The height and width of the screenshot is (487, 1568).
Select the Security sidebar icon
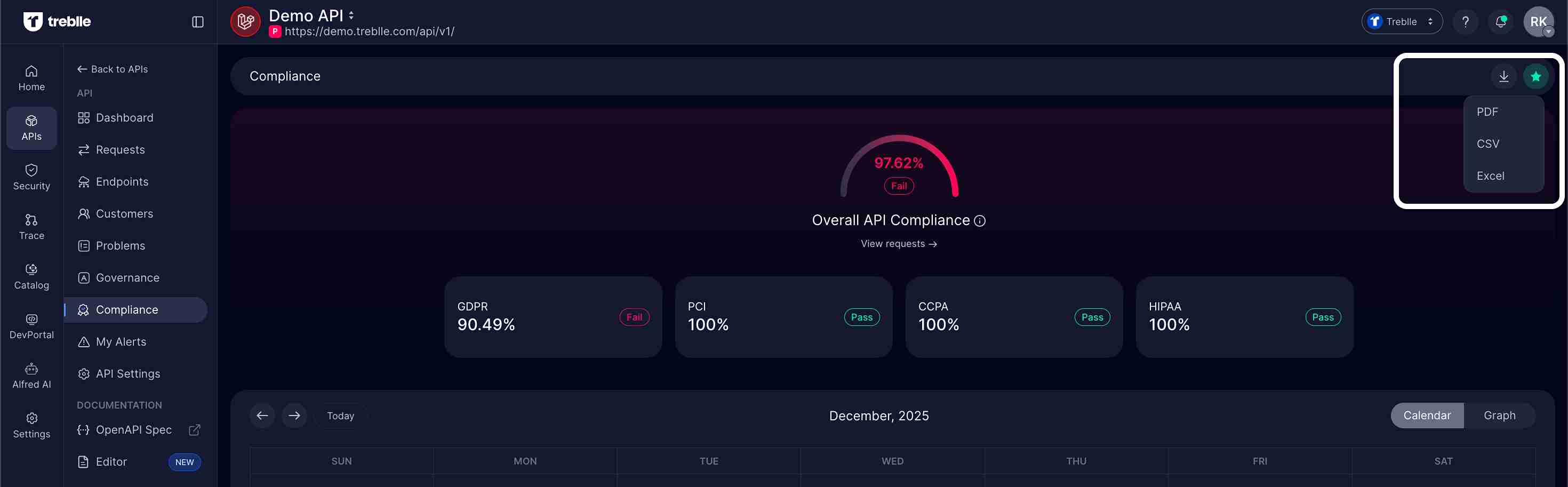click(31, 176)
